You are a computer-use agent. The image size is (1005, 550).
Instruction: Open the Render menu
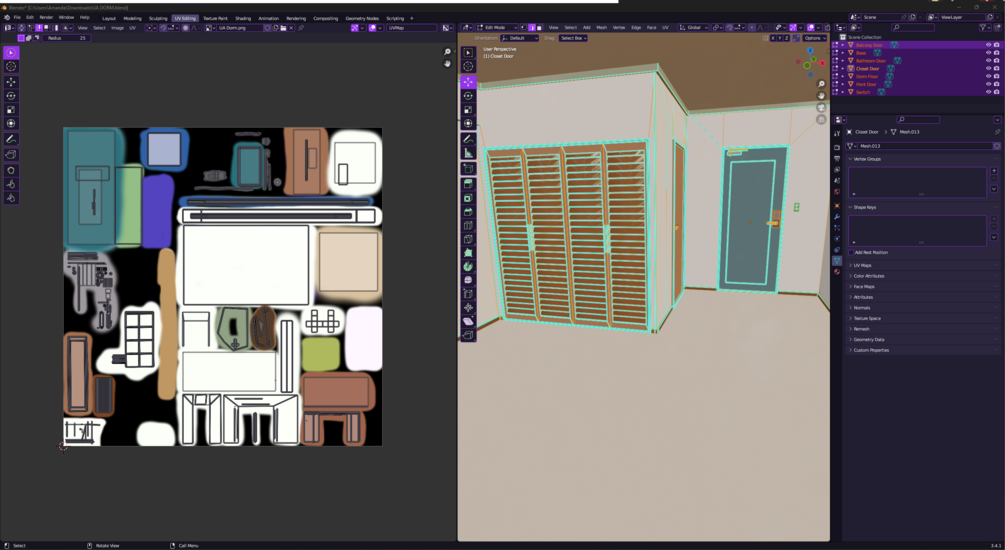(46, 17)
